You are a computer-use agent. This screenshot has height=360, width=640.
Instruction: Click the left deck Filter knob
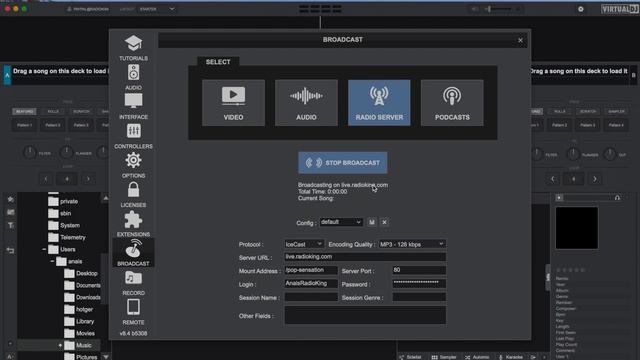coord(29,153)
